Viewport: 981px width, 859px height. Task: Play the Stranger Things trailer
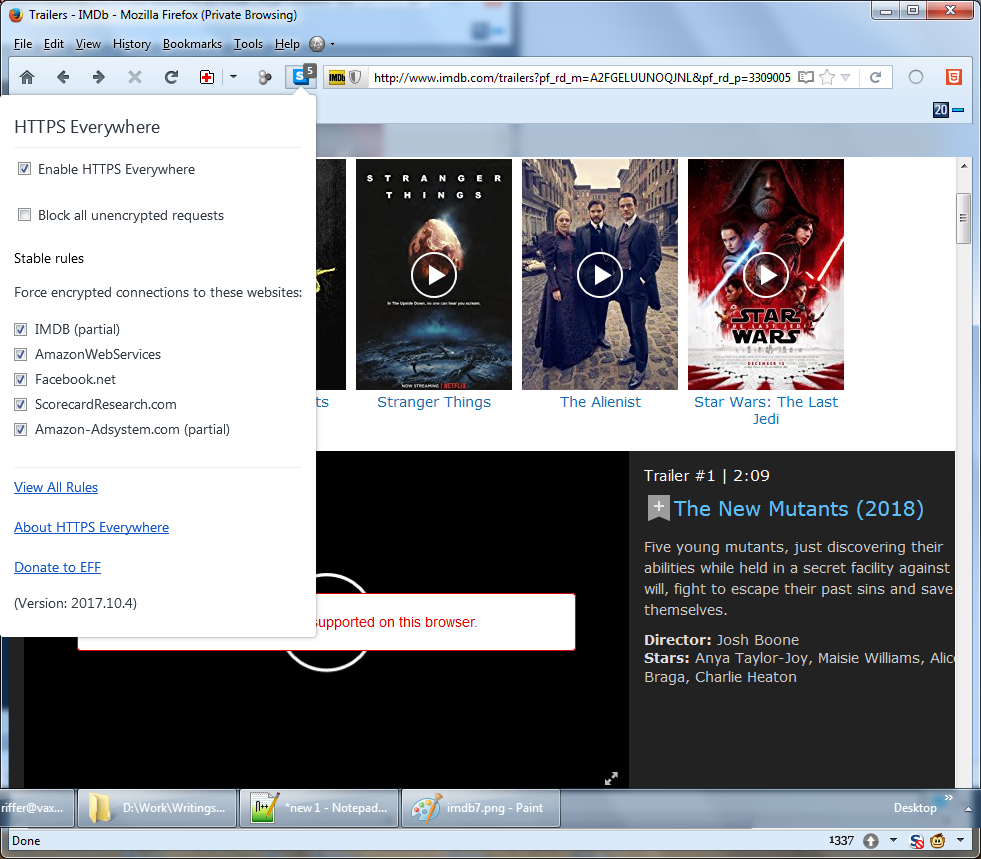click(434, 275)
